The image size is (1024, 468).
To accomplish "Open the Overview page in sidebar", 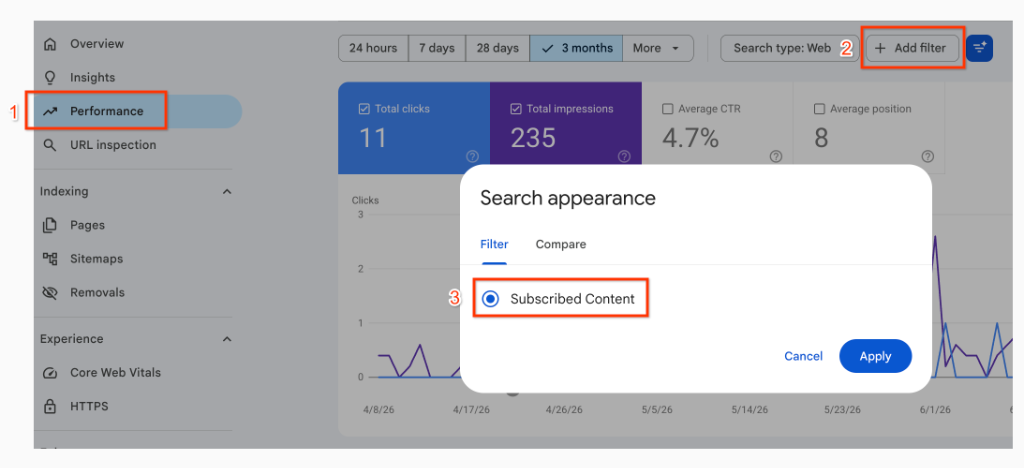I will (97, 44).
